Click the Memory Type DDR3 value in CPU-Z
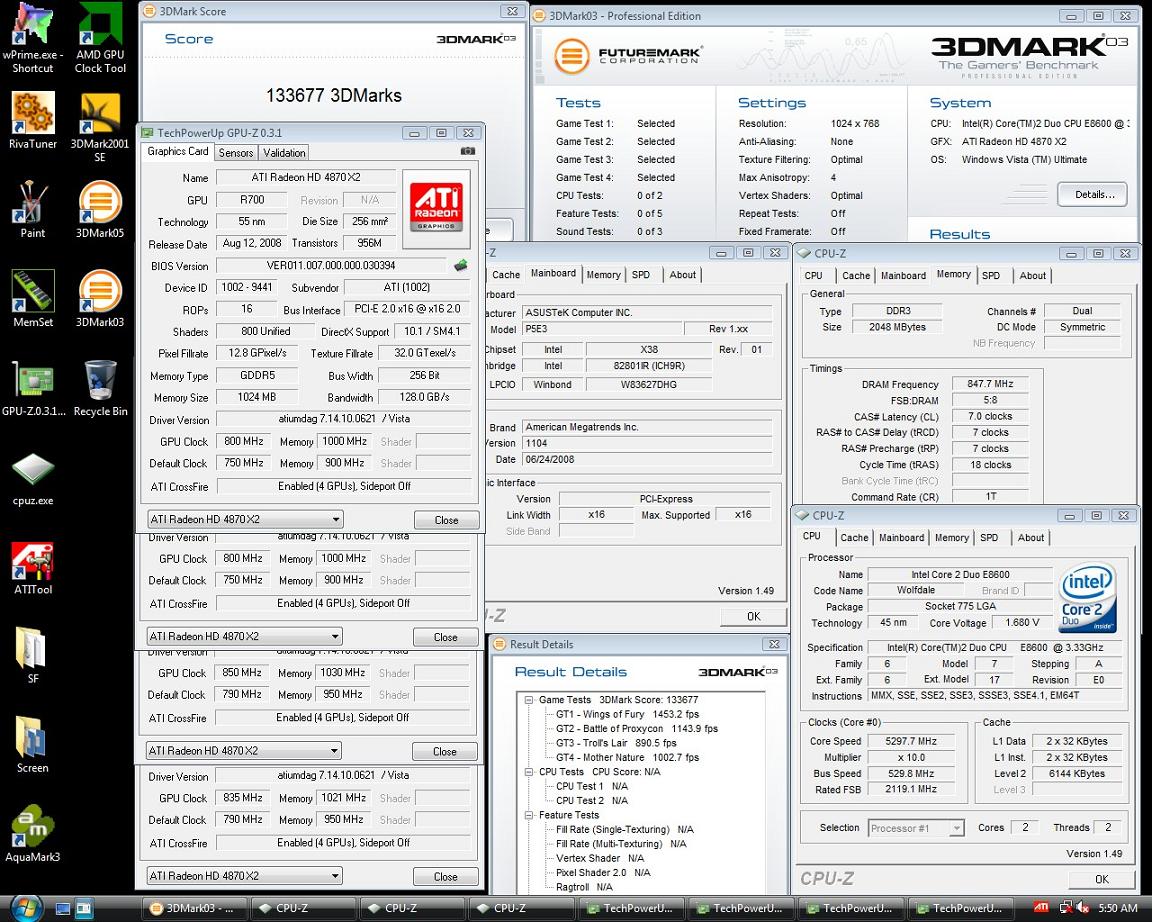 (897, 311)
